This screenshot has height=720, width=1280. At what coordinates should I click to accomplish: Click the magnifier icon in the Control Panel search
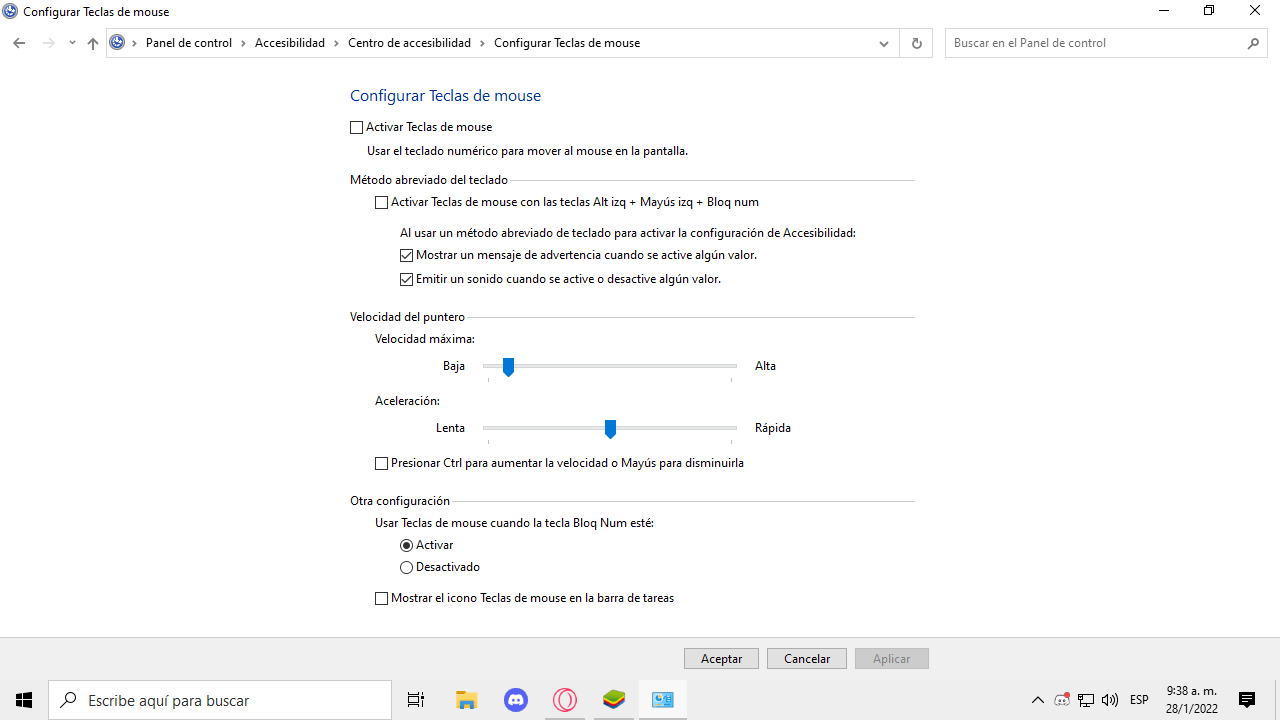coord(1253,43)
